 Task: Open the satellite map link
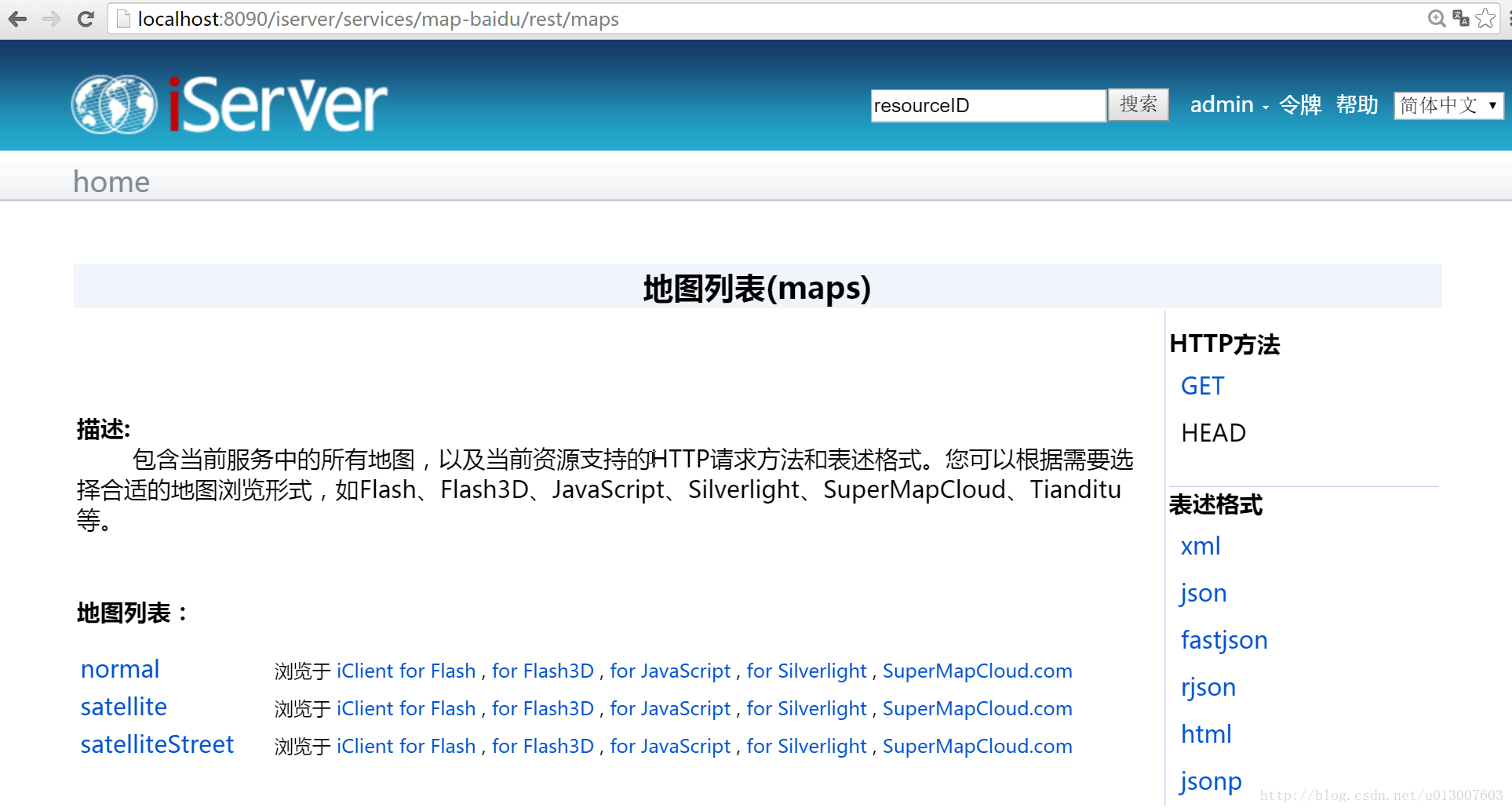point(124,707)
